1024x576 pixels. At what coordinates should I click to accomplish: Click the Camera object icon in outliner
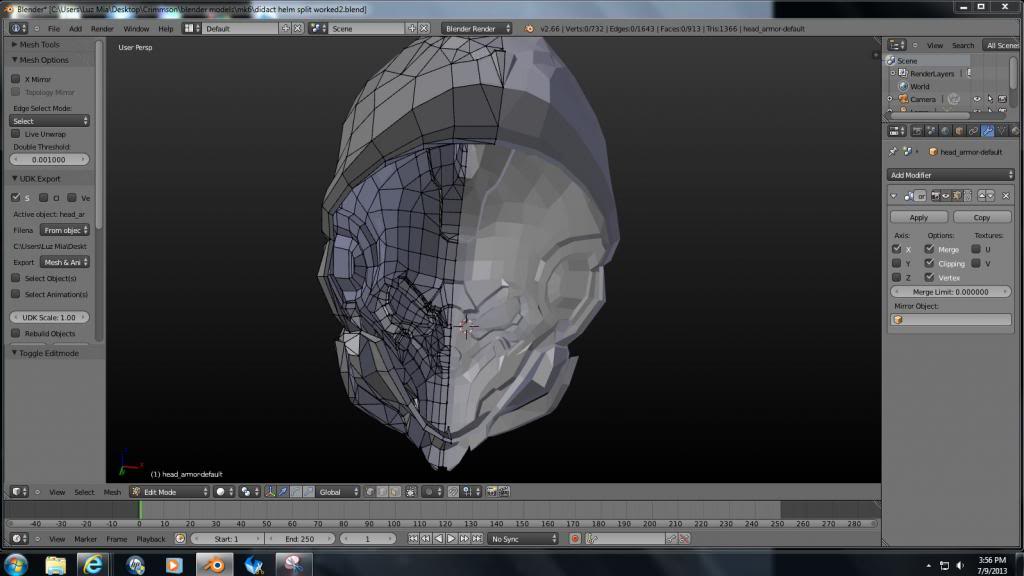point(901,99)
